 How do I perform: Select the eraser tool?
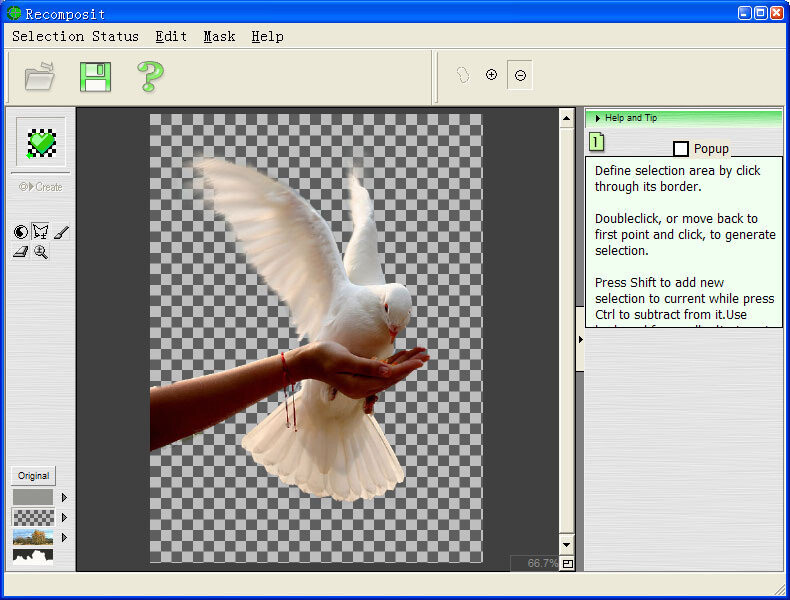click(x=20, y=252)
